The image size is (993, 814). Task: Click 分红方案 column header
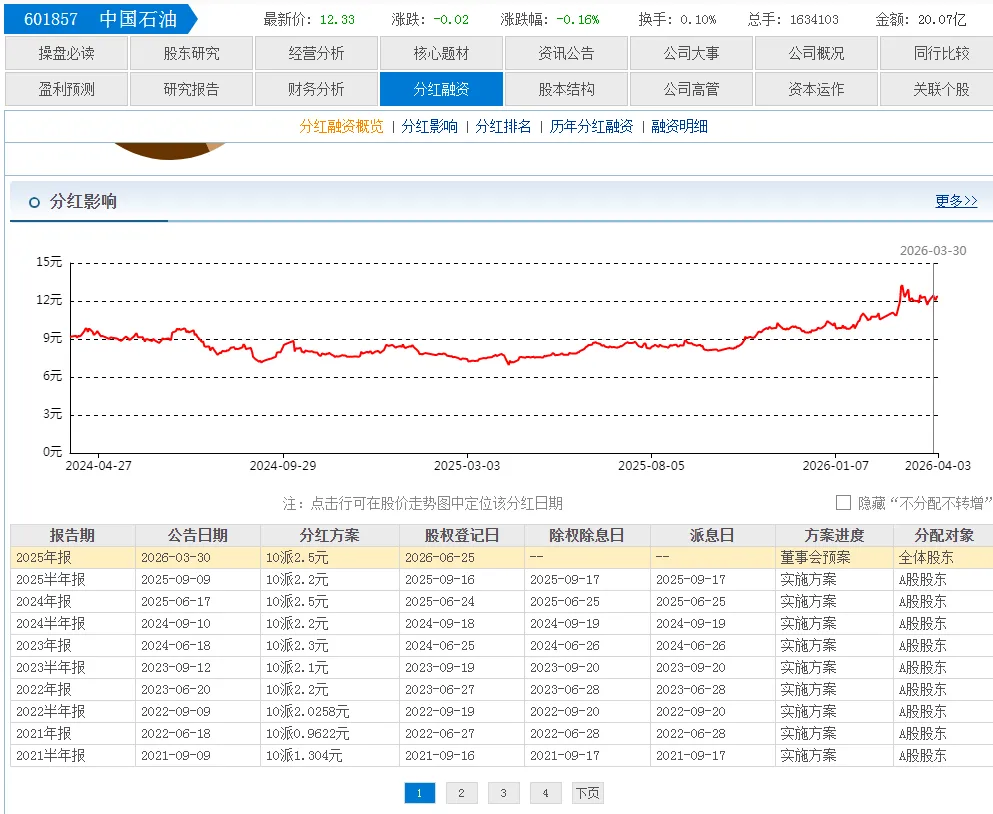[x=330, y=535]
